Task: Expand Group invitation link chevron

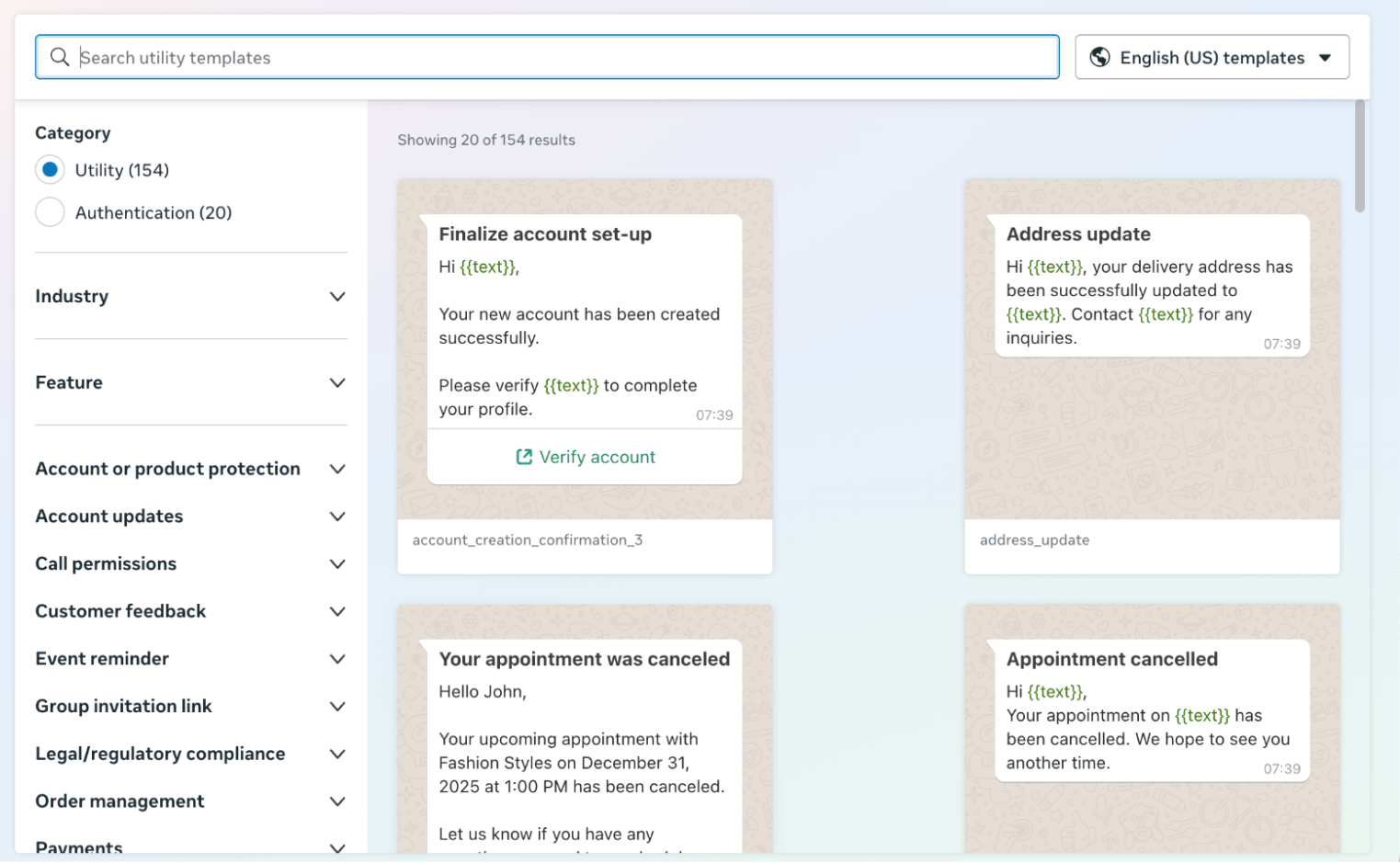Action: (x=337, y=707)
